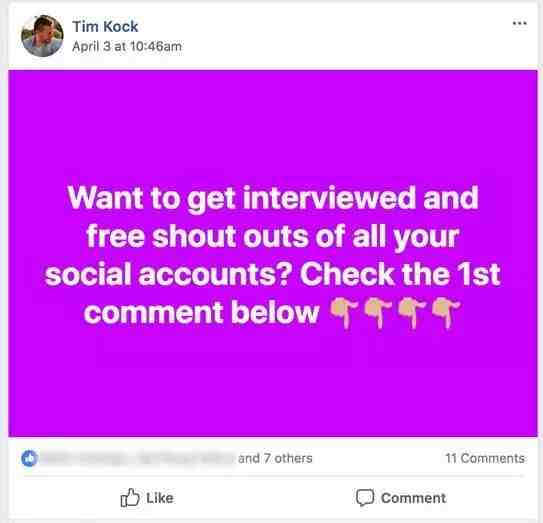
Task: Click the Like label text
Action: point(160,498)
